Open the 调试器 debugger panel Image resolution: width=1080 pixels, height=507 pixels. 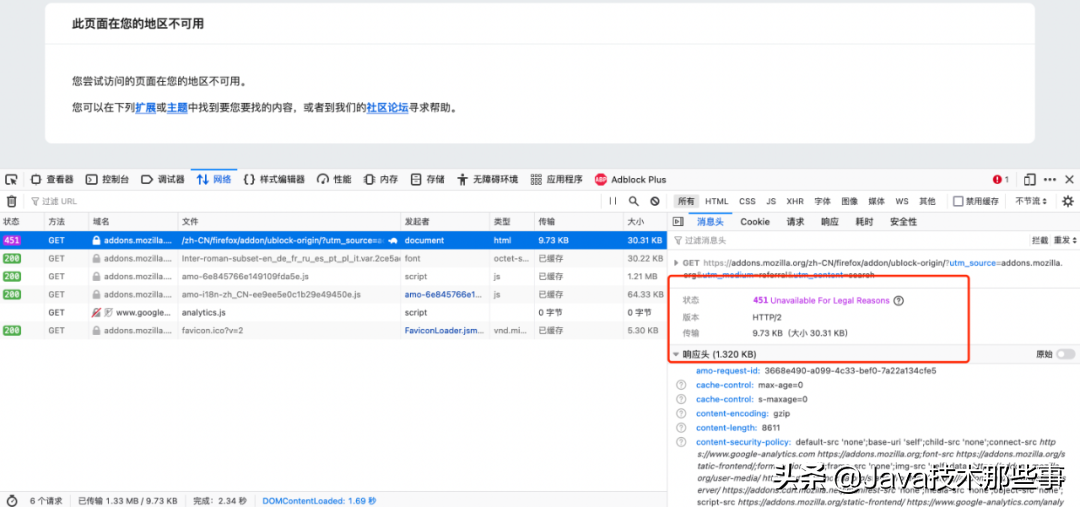pos(163,180)
